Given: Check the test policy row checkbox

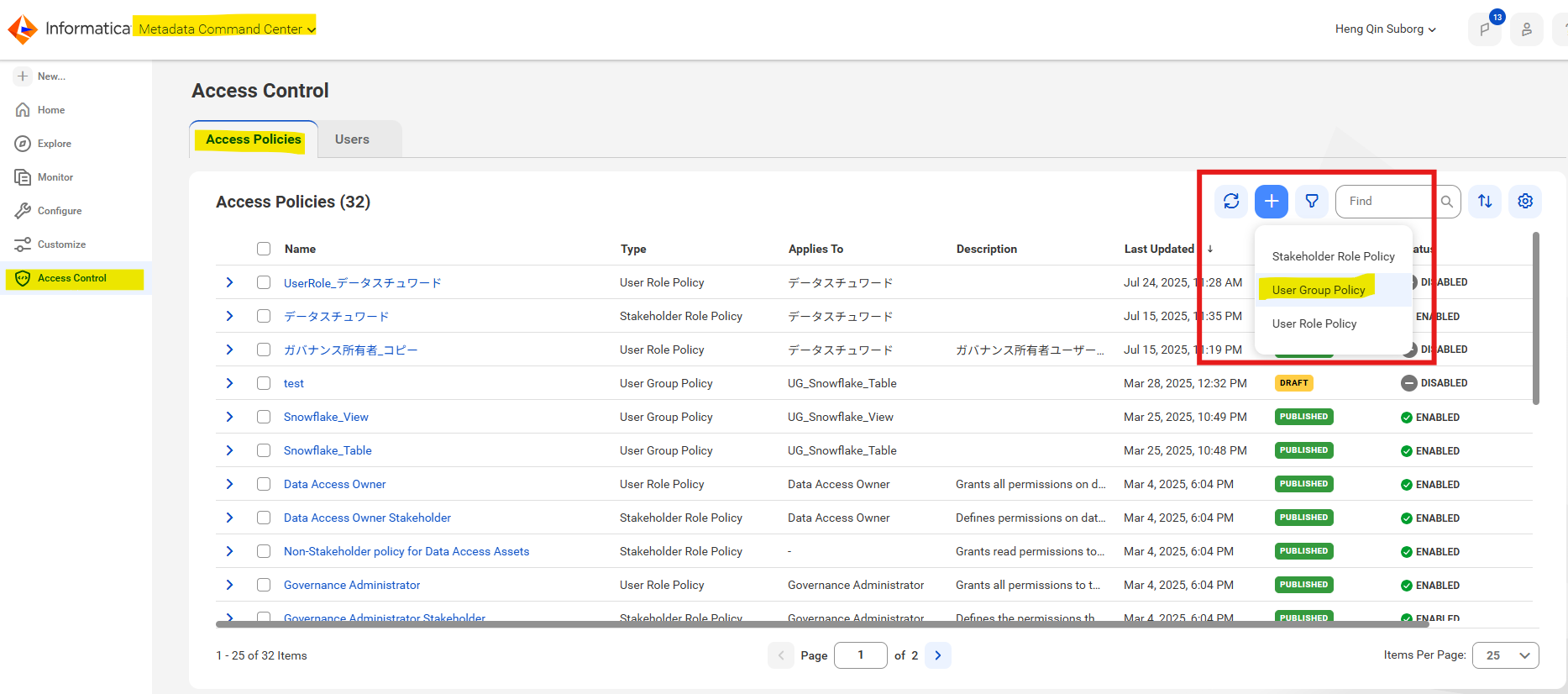Looking at the screenshot, I should tap(264, 383).
